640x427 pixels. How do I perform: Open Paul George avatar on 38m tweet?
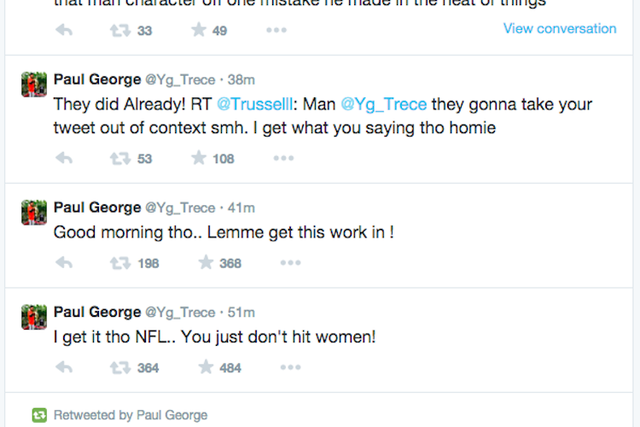pos(34,84)
